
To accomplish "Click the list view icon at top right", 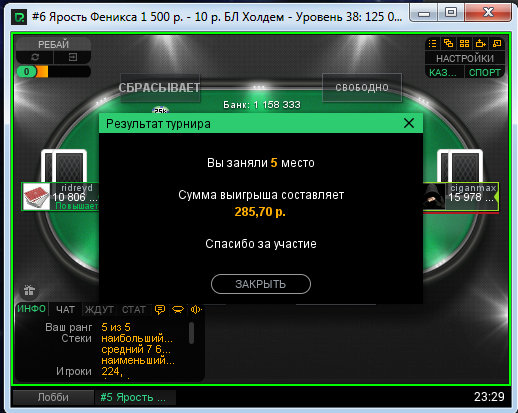I will [432, 44].
